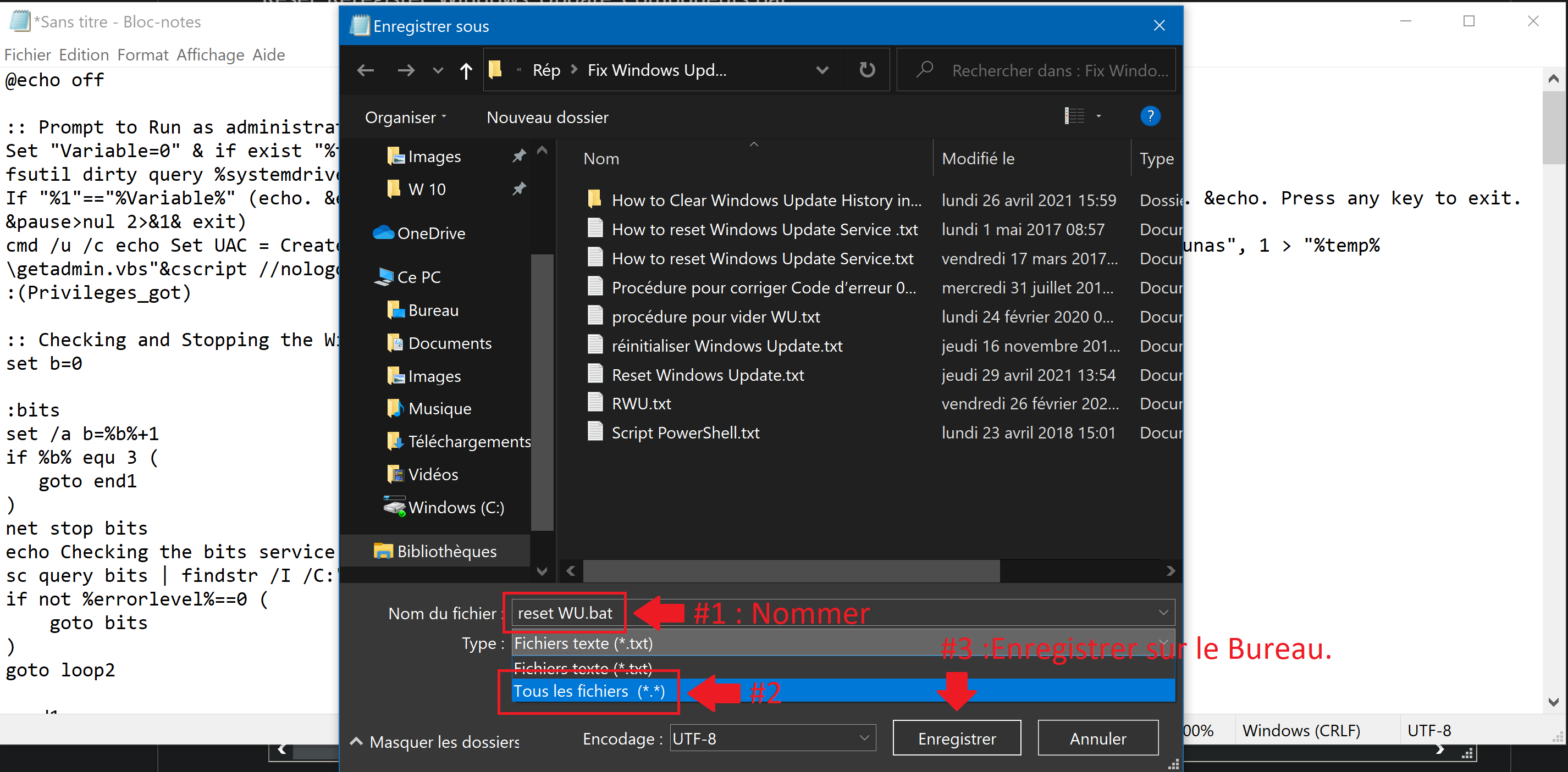Open the Encodage UTF-8 dropdown

(772, 738)
